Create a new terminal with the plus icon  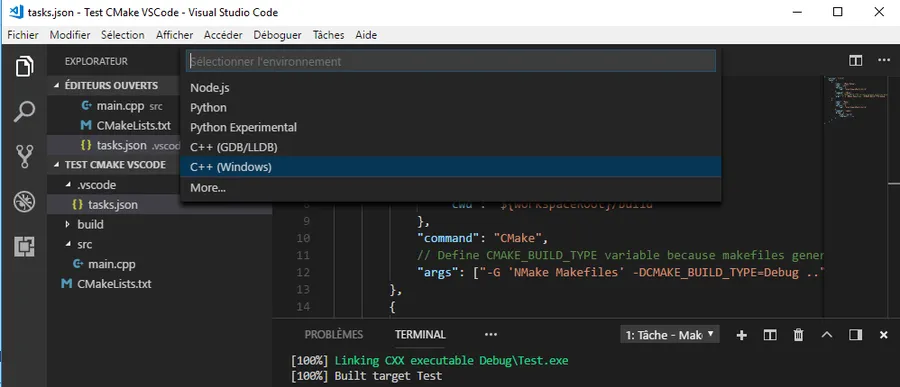pyautogui.click(x=742, y=335)
